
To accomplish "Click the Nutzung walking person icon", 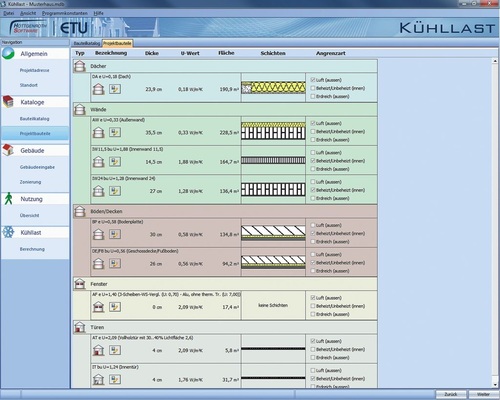I will pyautogui.click(x=8, y=199).
